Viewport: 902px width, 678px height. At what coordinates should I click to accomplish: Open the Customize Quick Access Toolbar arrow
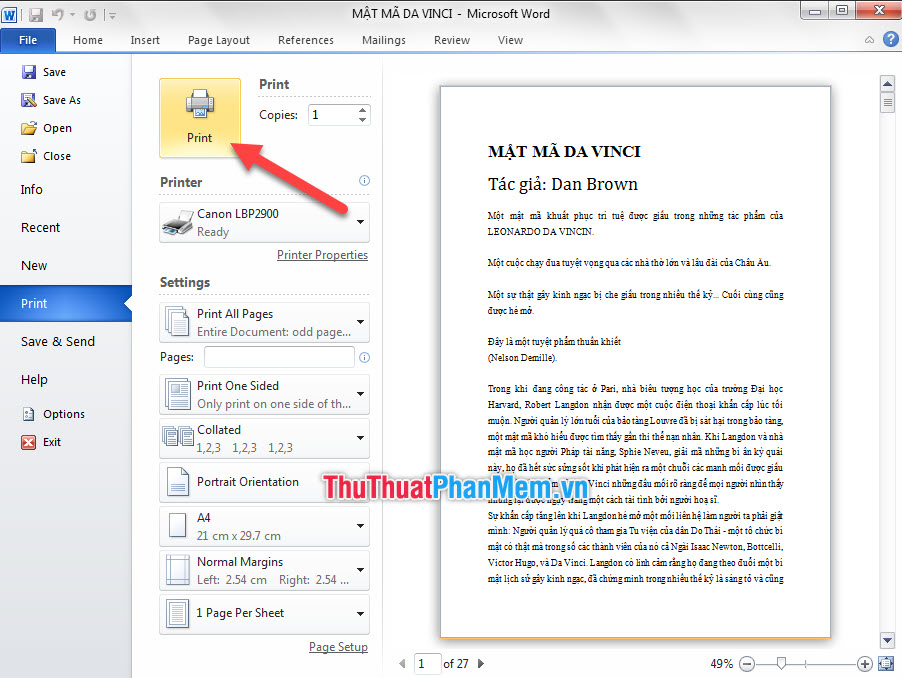tap(112, 16)
